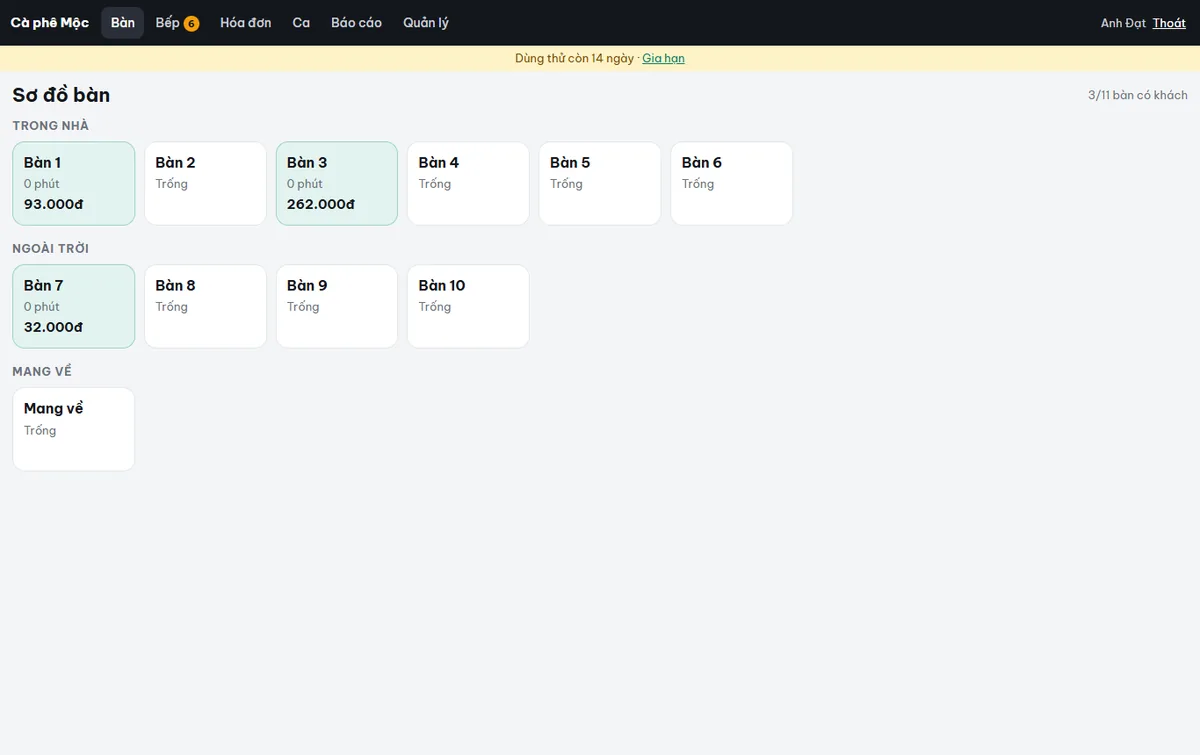Open the Quản lý management tab
1200x755 pixels.
(x=426, y=23)
